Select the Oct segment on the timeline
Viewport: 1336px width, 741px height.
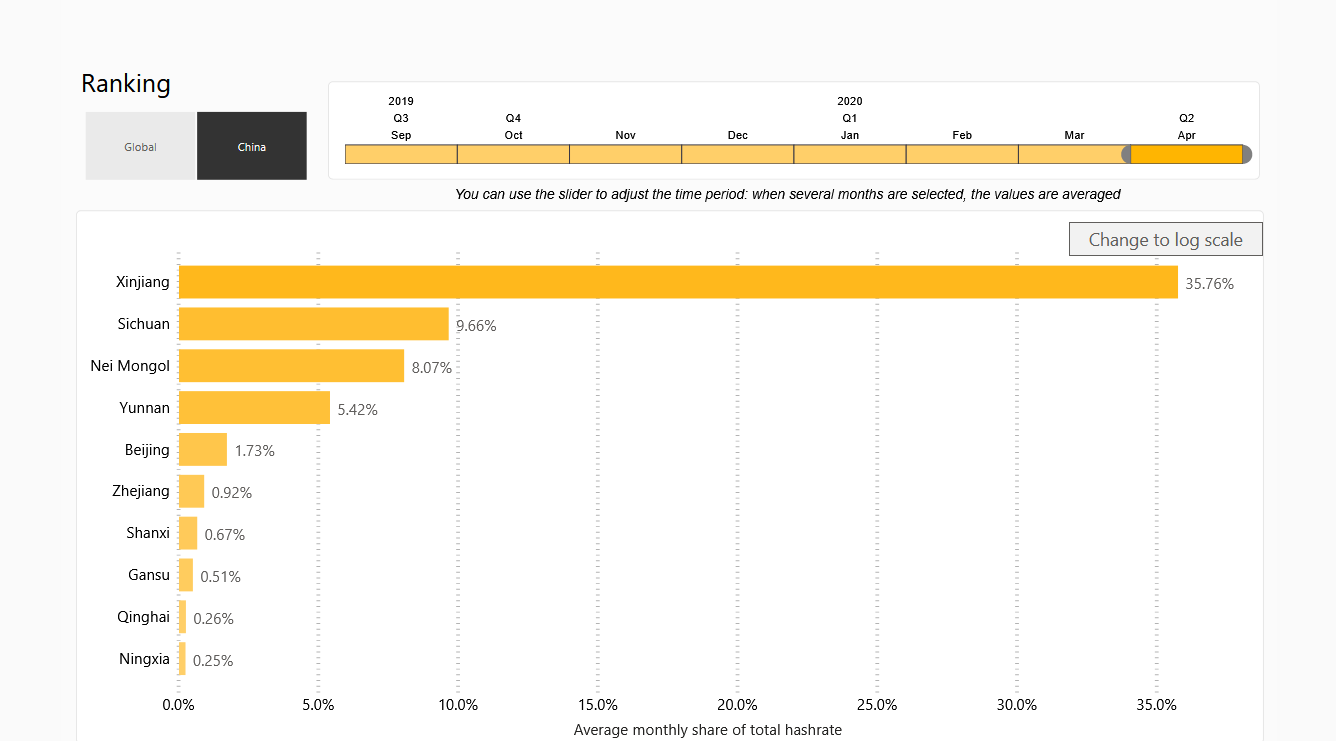(513, 154)
